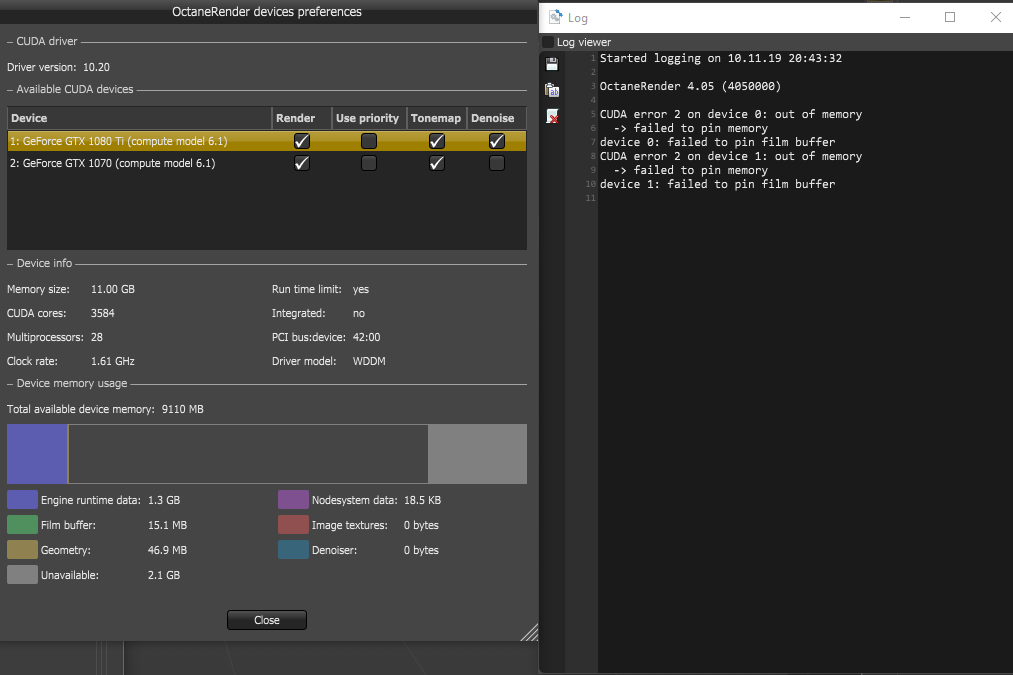This screenshot has width=1013, height=675.
Task: Click the teal Denoiser color swatch
Action: [293, 550]
